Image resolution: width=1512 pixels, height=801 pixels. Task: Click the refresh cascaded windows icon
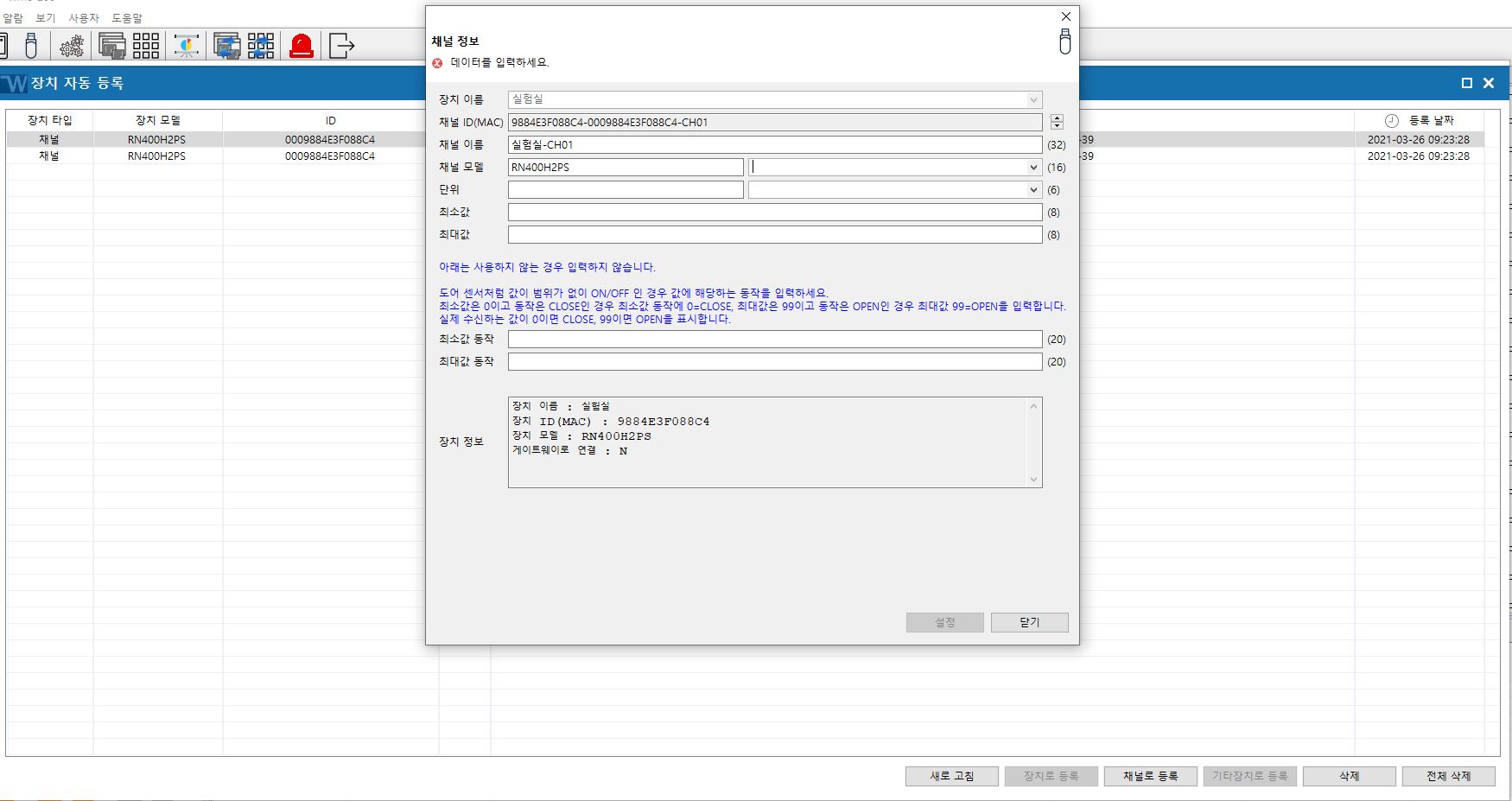pyautogui.click(x=227, y=45)
